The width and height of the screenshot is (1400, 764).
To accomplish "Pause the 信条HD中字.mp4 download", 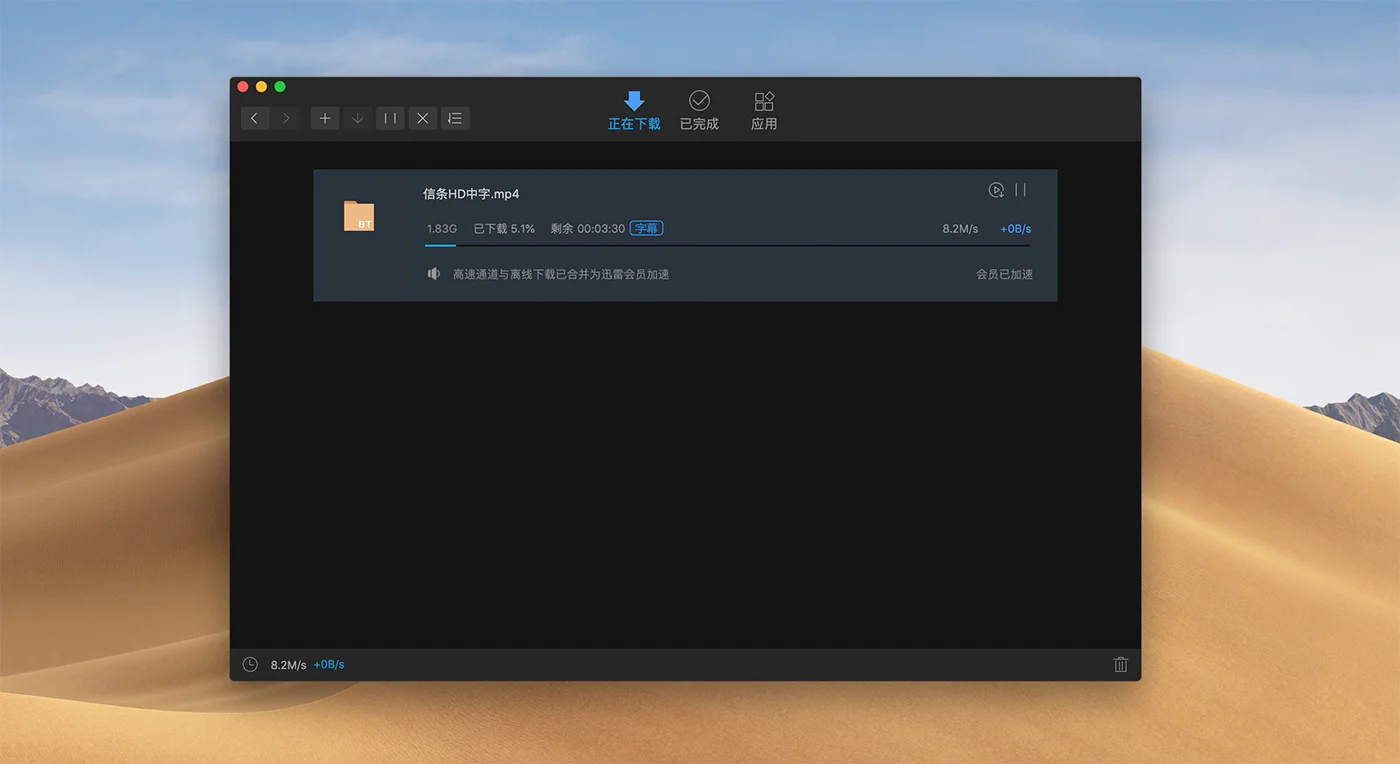I will (1021, 190).
